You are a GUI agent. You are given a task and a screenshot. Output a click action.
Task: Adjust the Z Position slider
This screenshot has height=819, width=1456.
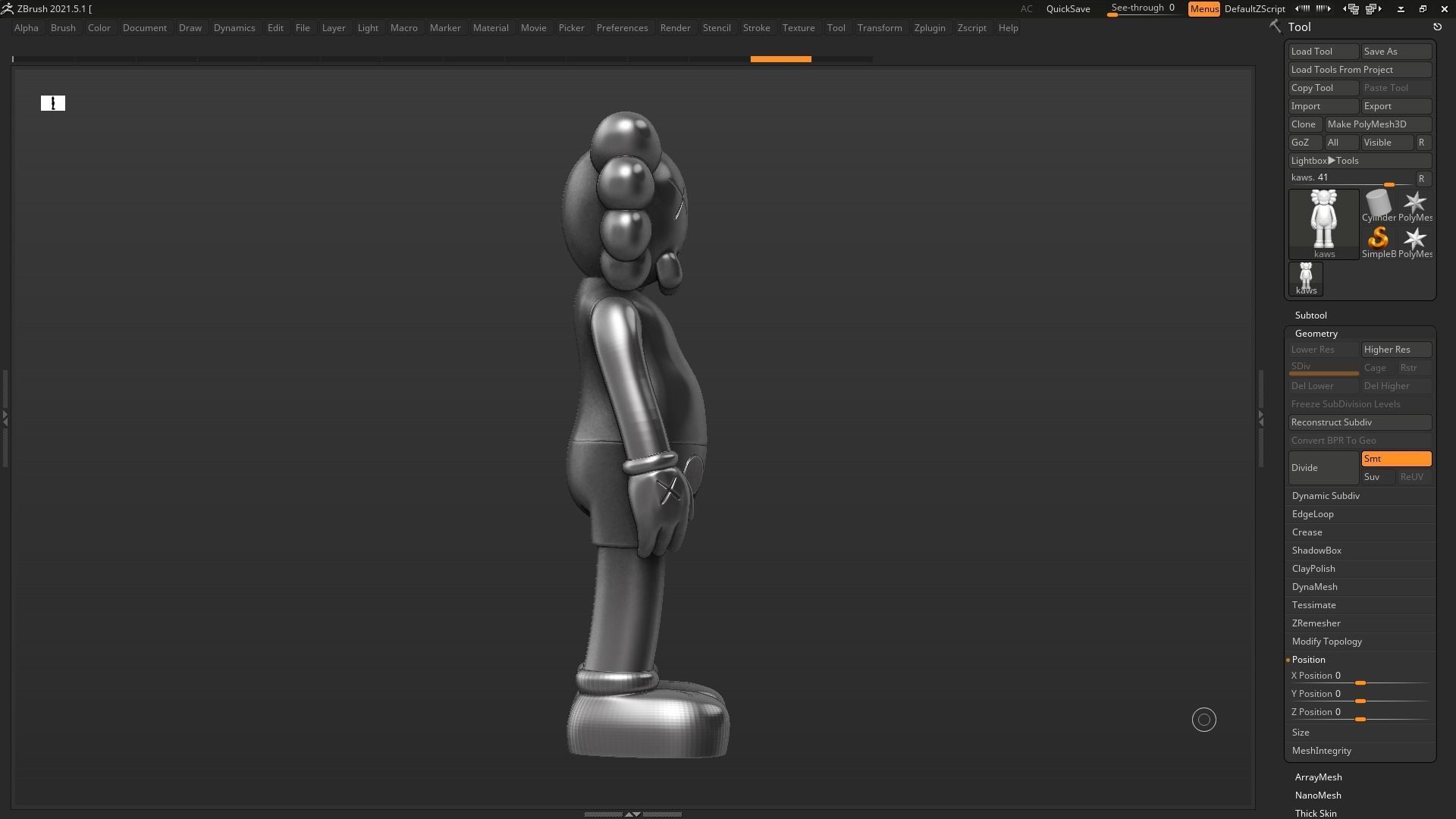pos(1360,713)
